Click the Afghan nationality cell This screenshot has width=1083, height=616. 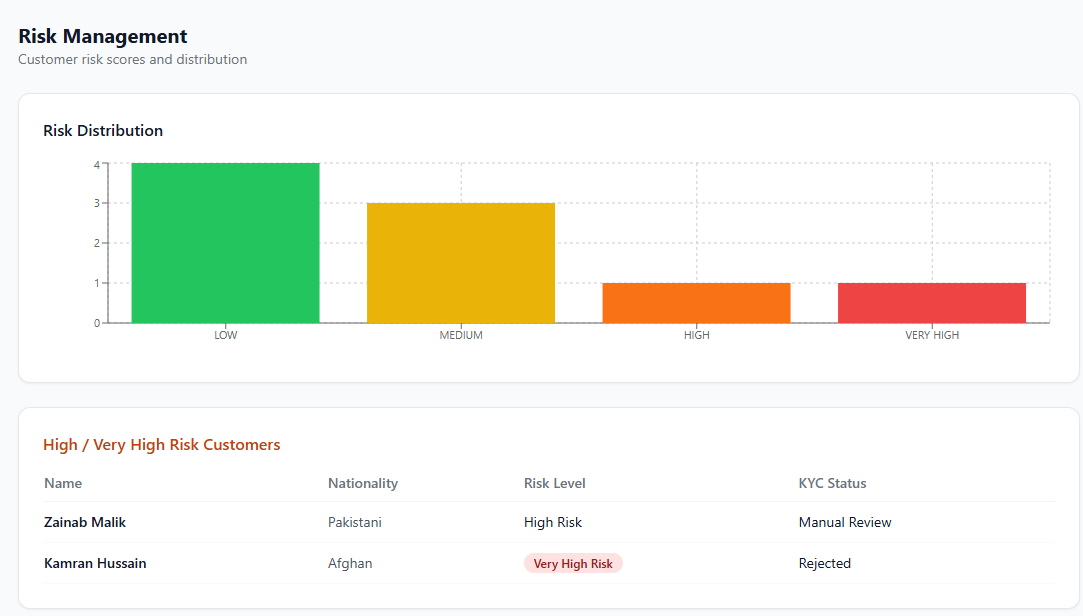point(349,564)
